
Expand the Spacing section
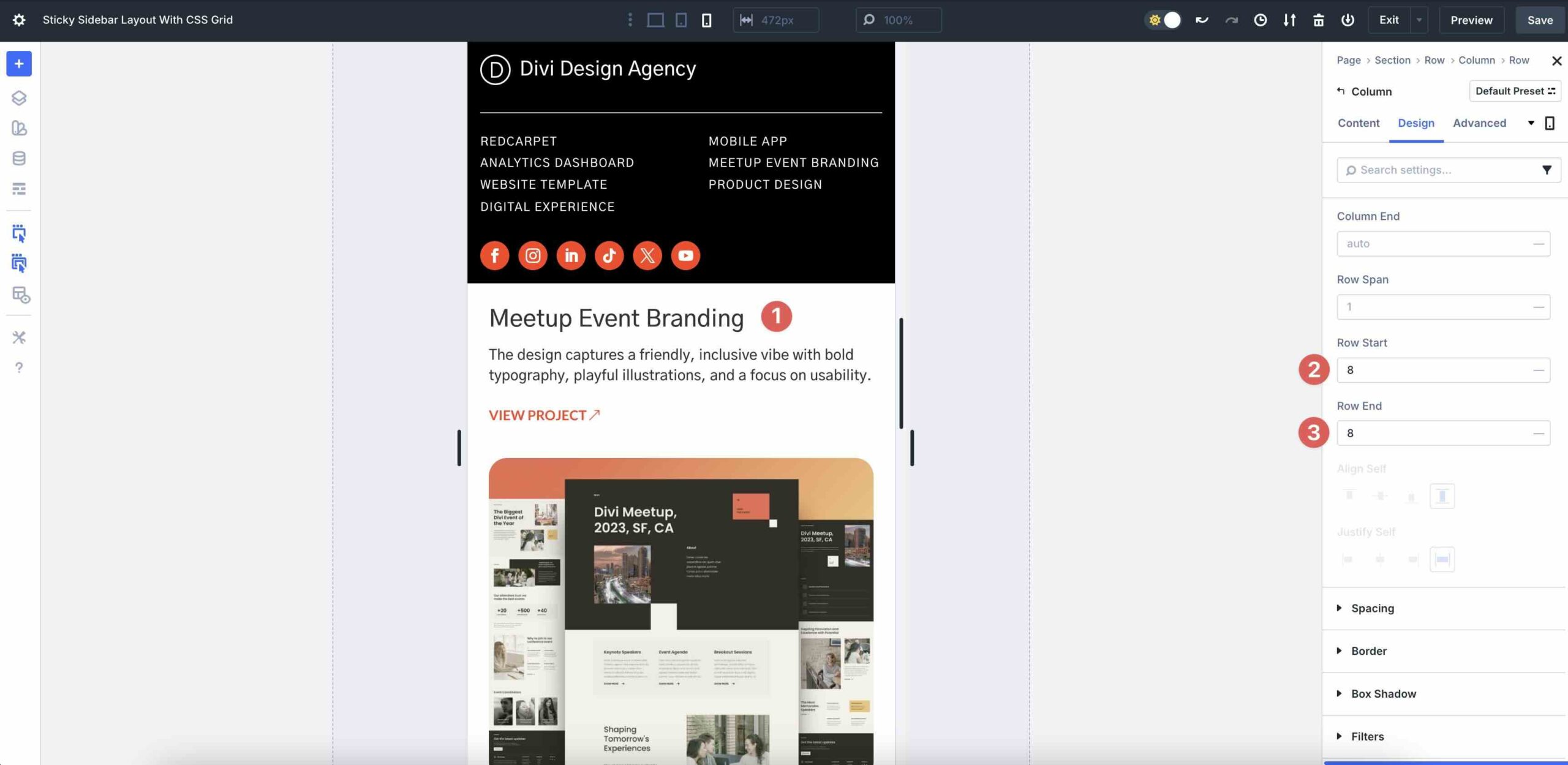[1373, 608]
